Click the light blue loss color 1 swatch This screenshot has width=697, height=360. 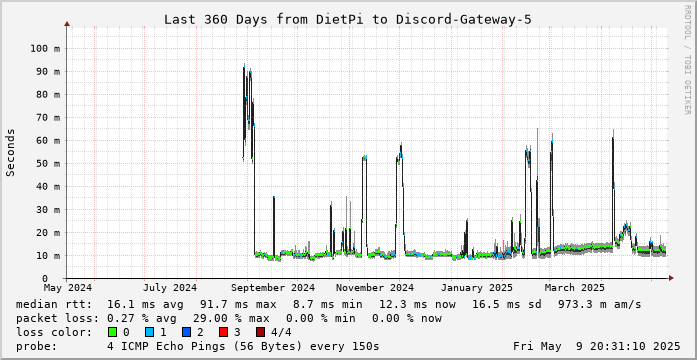pyautogui.click(x=149, y=332)
